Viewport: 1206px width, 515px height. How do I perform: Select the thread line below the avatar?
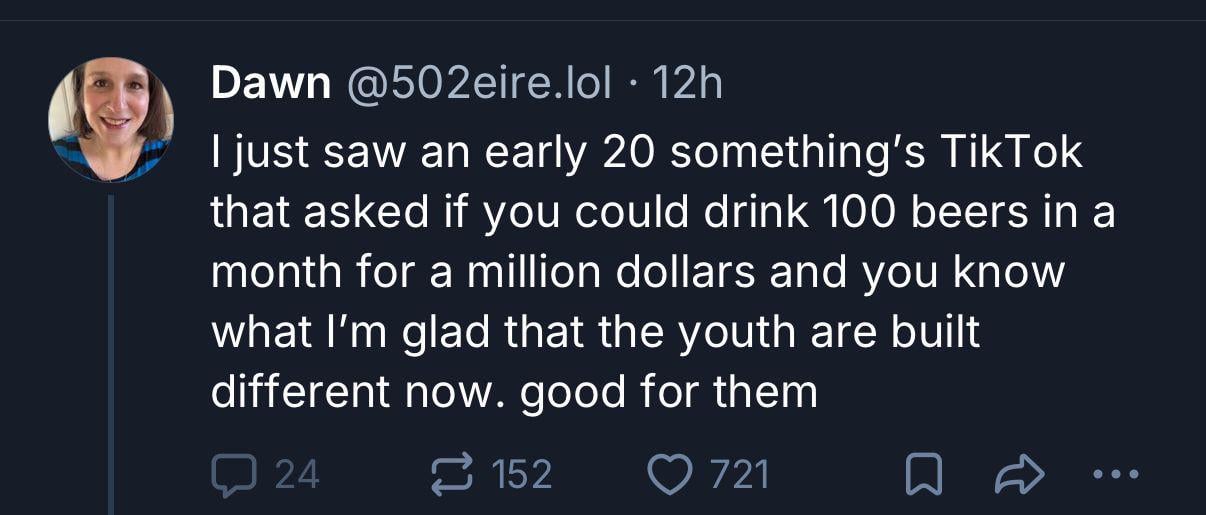coord(111,350)
